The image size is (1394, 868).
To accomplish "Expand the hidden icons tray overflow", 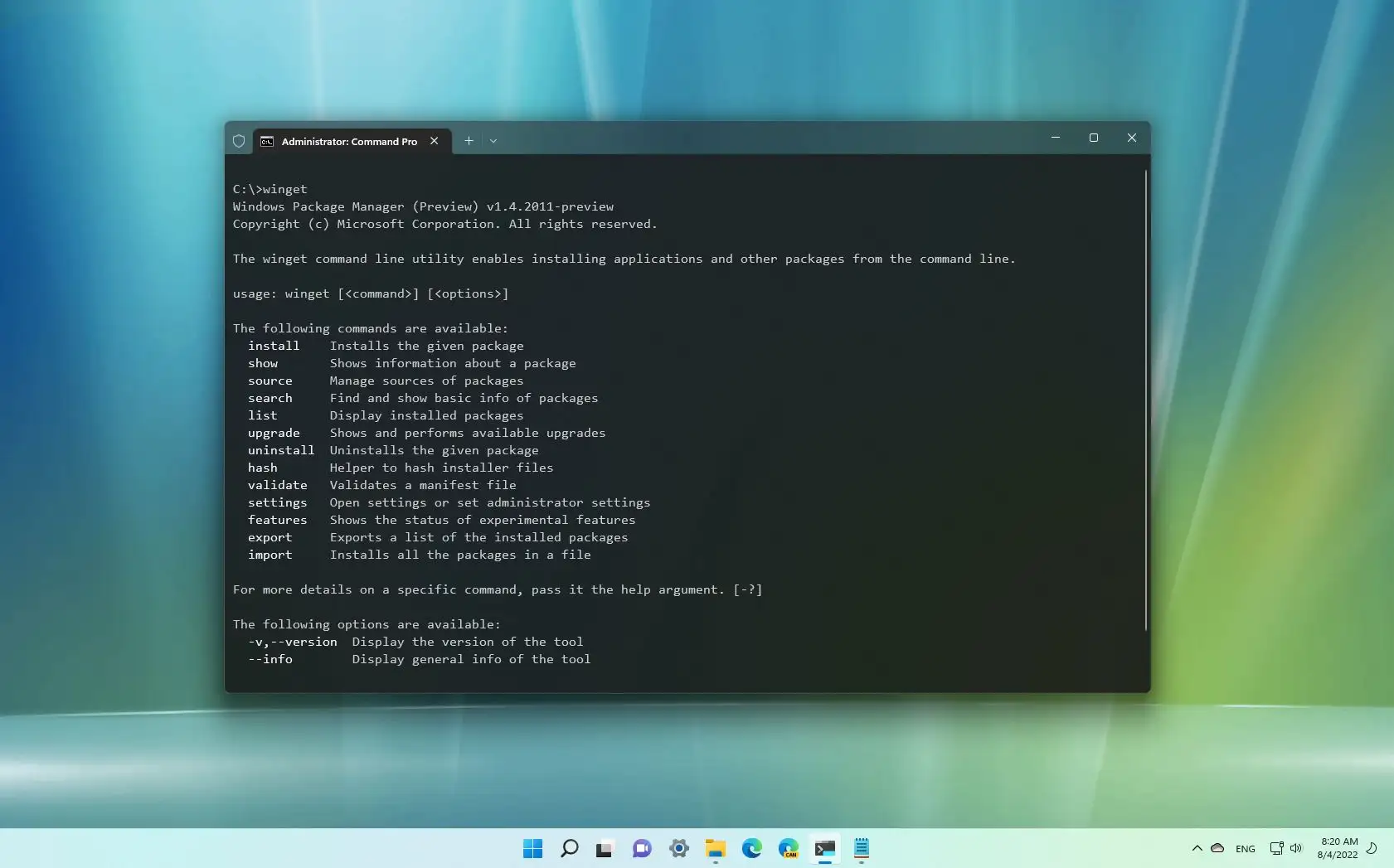I will (x=1196, y=848).
